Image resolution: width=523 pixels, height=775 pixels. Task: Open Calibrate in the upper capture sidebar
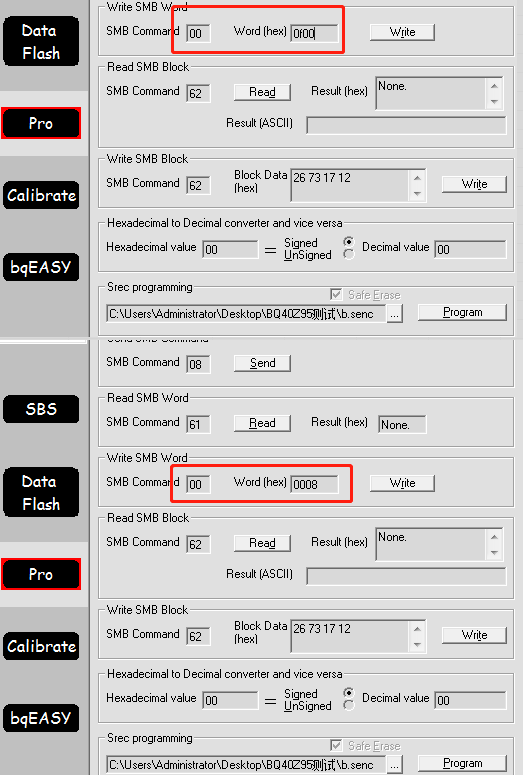41,195
